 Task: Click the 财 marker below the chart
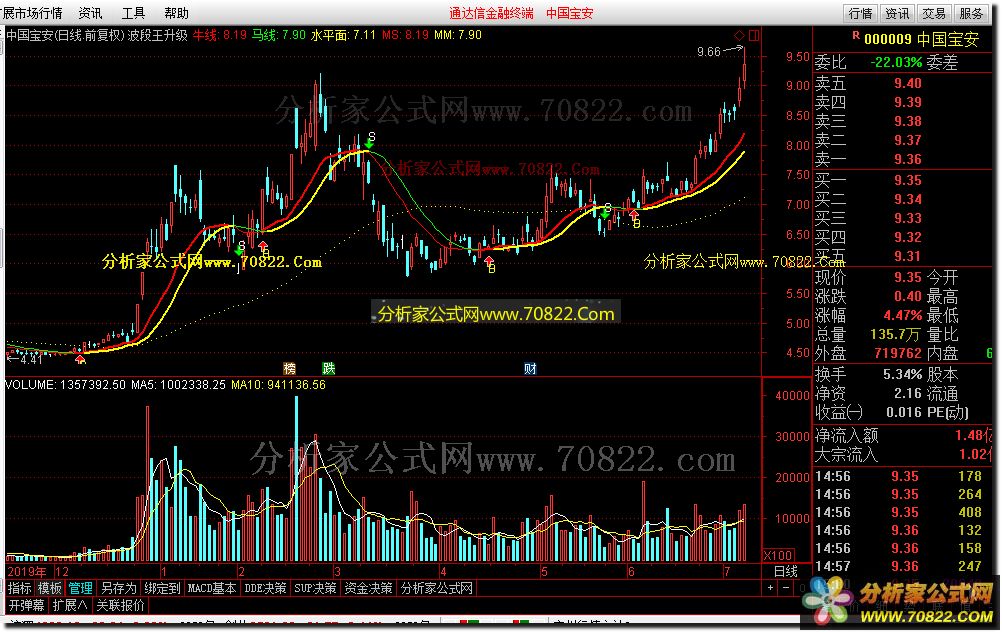point(530,368)
